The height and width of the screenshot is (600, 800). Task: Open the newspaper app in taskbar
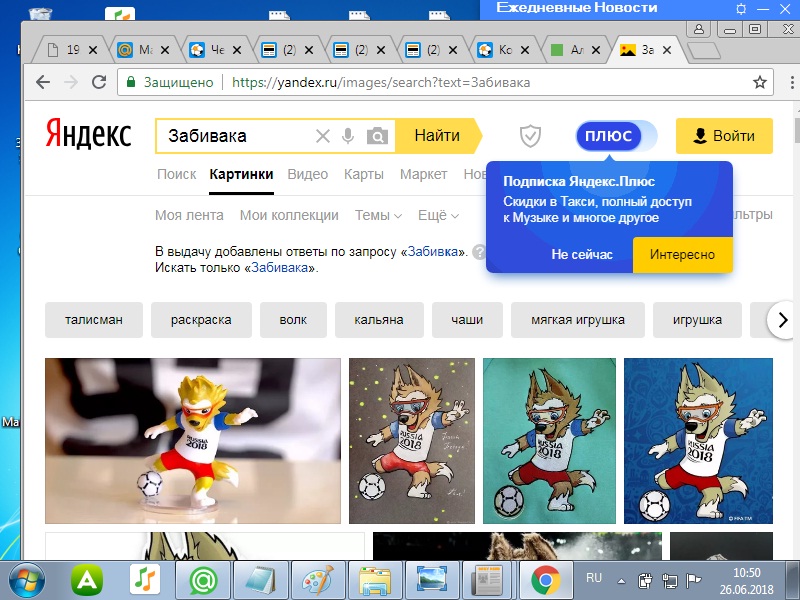coord(487,580)
